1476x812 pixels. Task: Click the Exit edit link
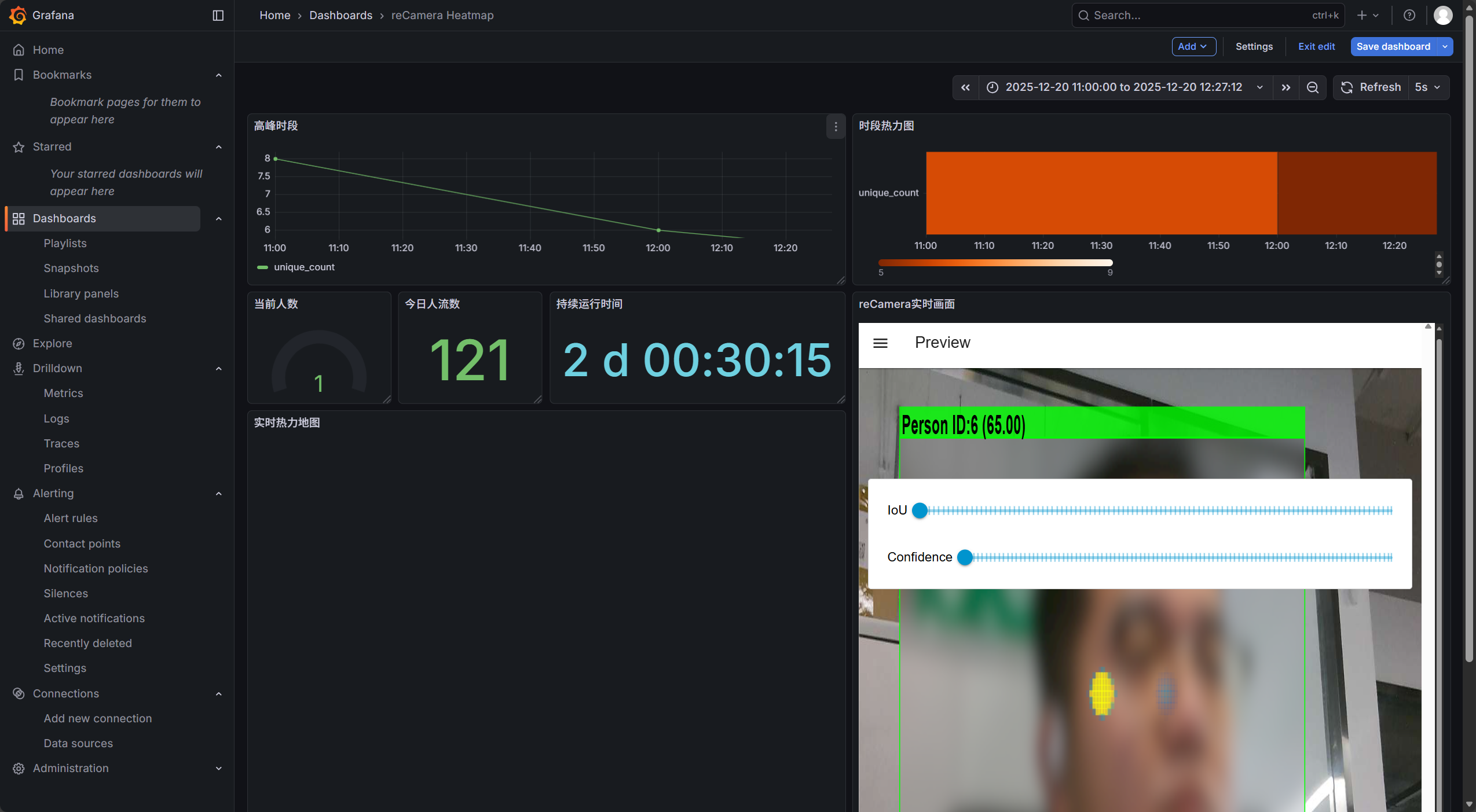1316,47
